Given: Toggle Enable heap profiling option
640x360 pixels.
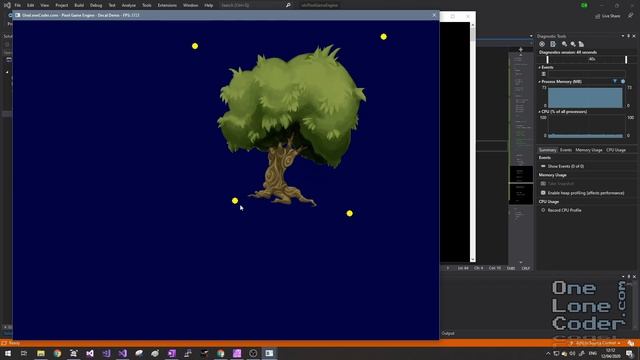Looking at the screenshot, I should tap(543, 193).
